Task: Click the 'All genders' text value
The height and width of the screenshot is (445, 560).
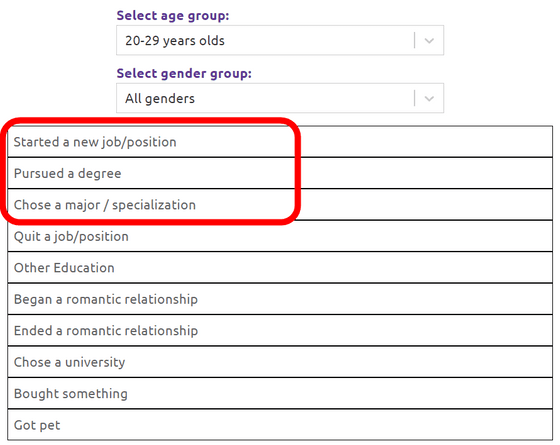Action: (x=160, y=99)
